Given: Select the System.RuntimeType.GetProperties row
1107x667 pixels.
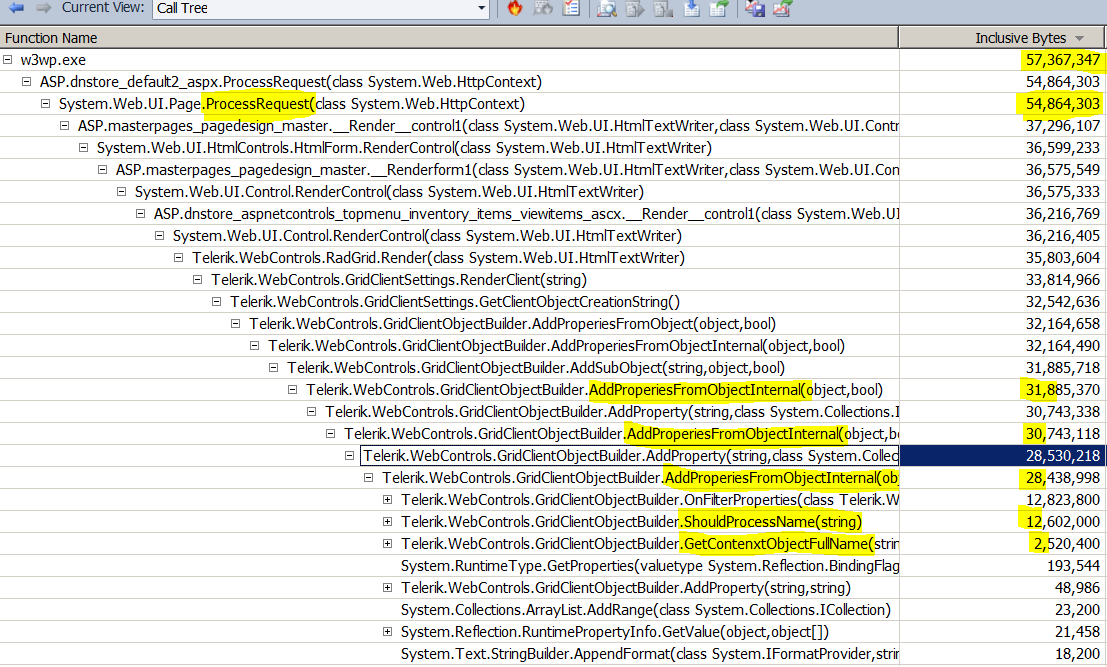Looking at the screenshot, I should click(x=650, y=565).
